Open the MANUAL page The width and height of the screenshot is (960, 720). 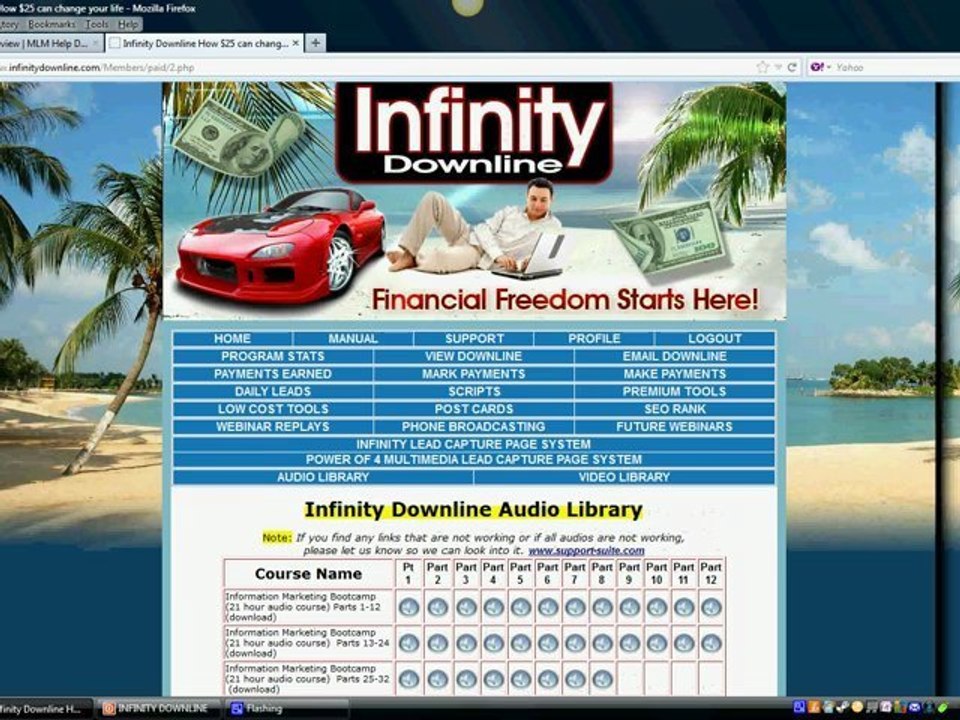click(353, 339)
